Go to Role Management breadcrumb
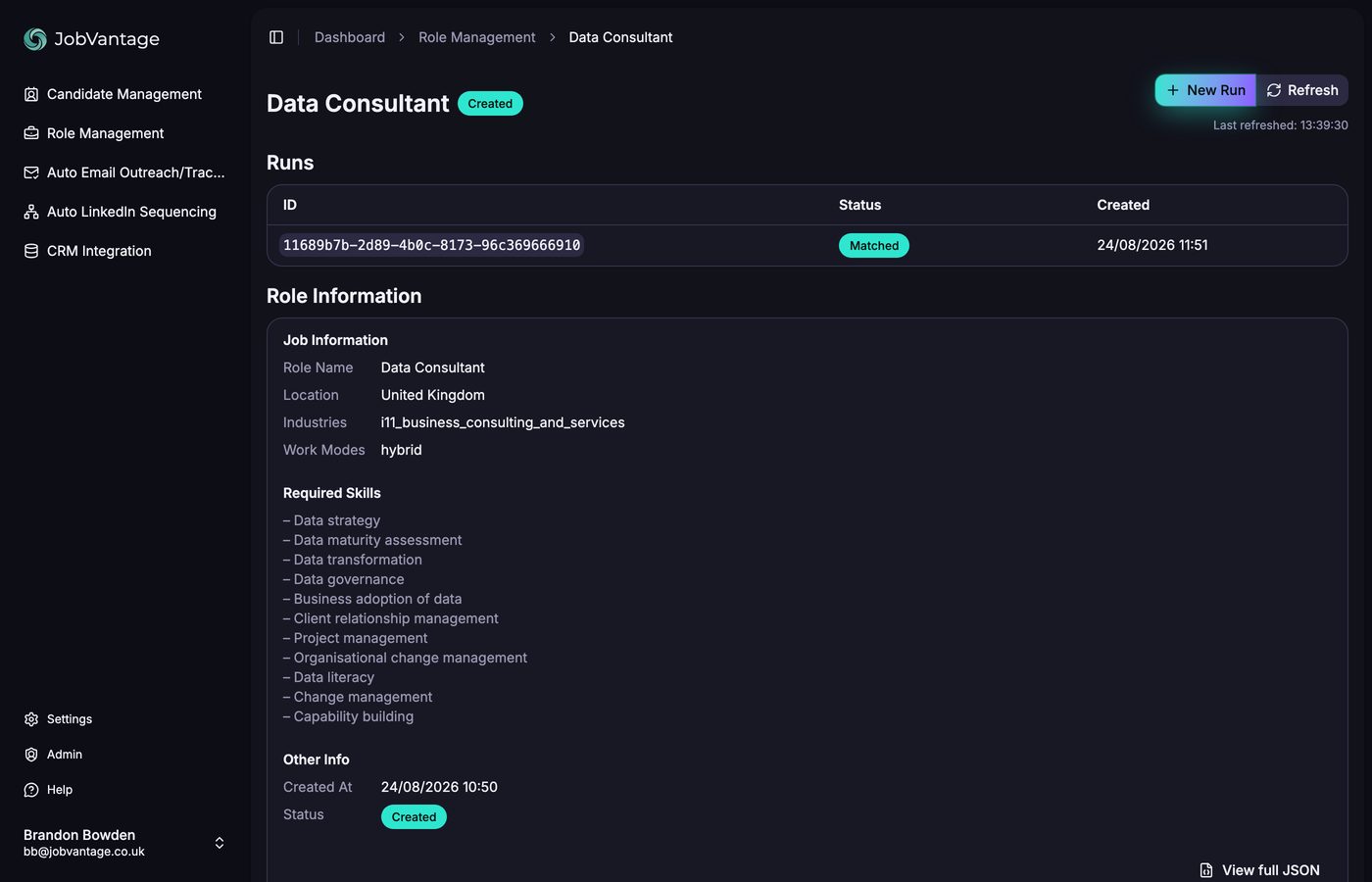1372x882 pixels. click(477, 37)
